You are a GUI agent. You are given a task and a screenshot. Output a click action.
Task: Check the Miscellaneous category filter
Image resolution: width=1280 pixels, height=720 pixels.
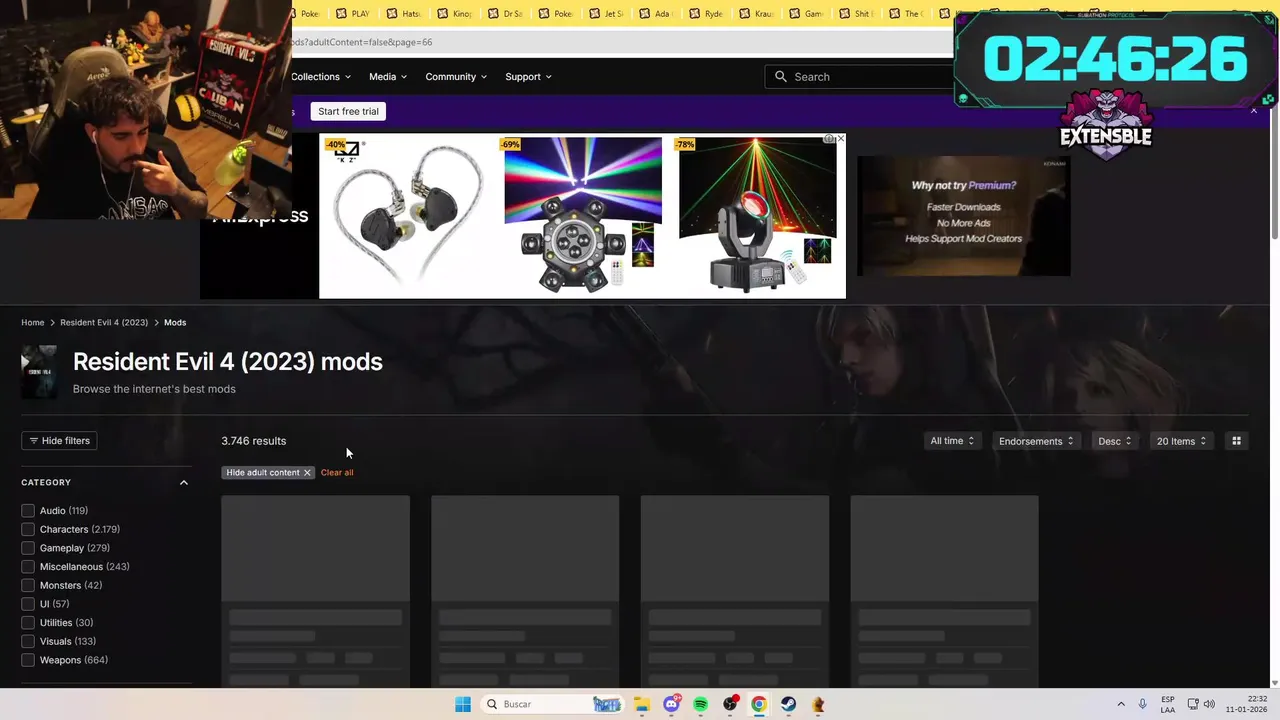click(28, 567)
